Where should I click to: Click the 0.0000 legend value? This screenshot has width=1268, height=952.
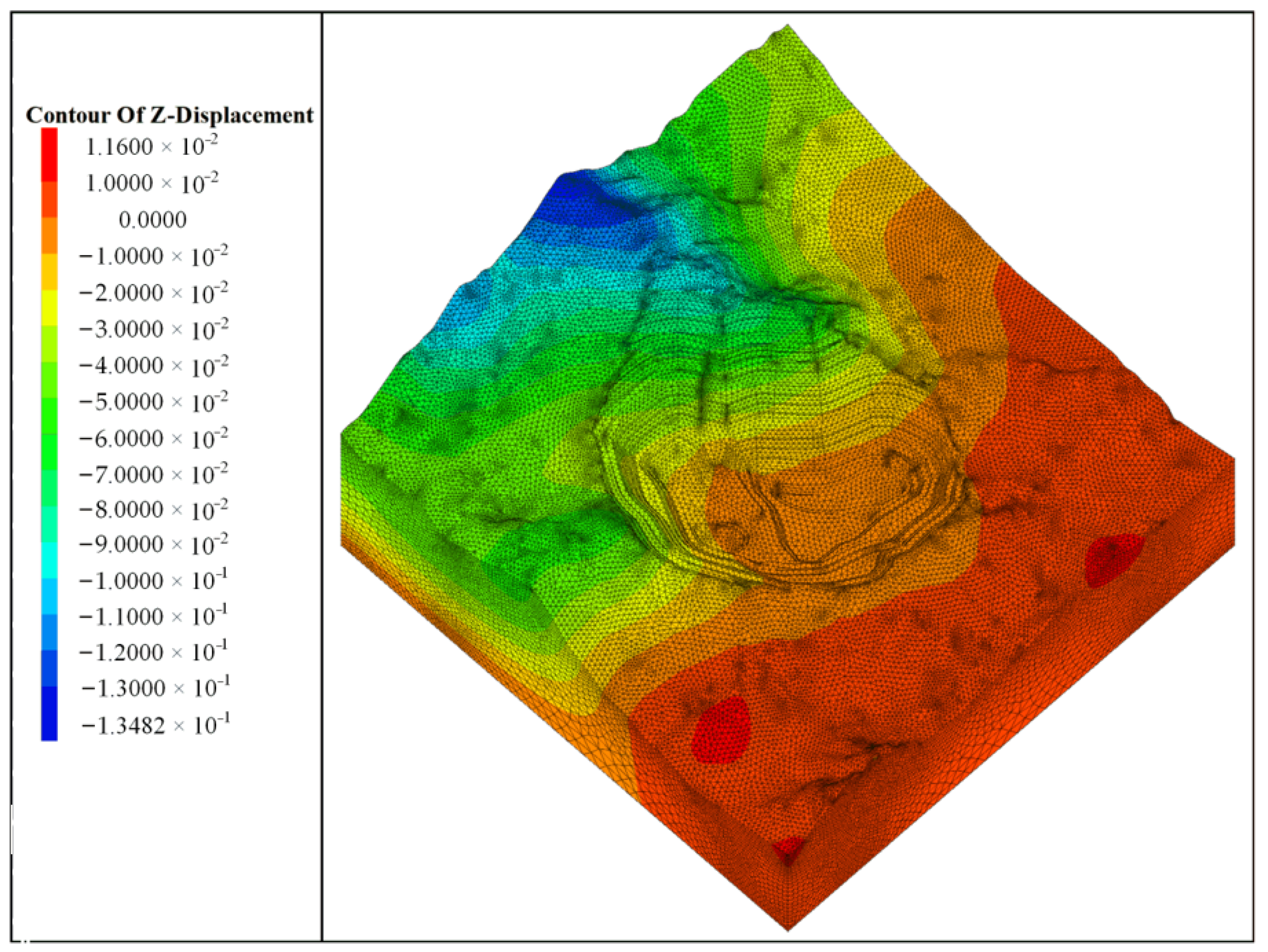click(152, 220)
